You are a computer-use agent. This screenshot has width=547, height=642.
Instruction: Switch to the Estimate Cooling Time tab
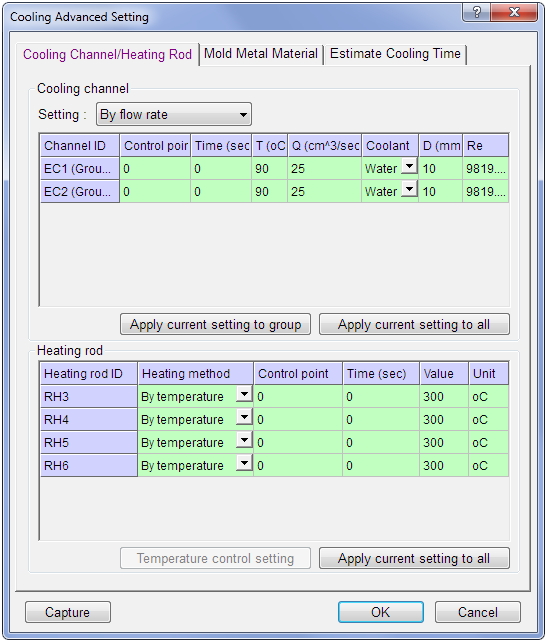(x=395, y=54)
